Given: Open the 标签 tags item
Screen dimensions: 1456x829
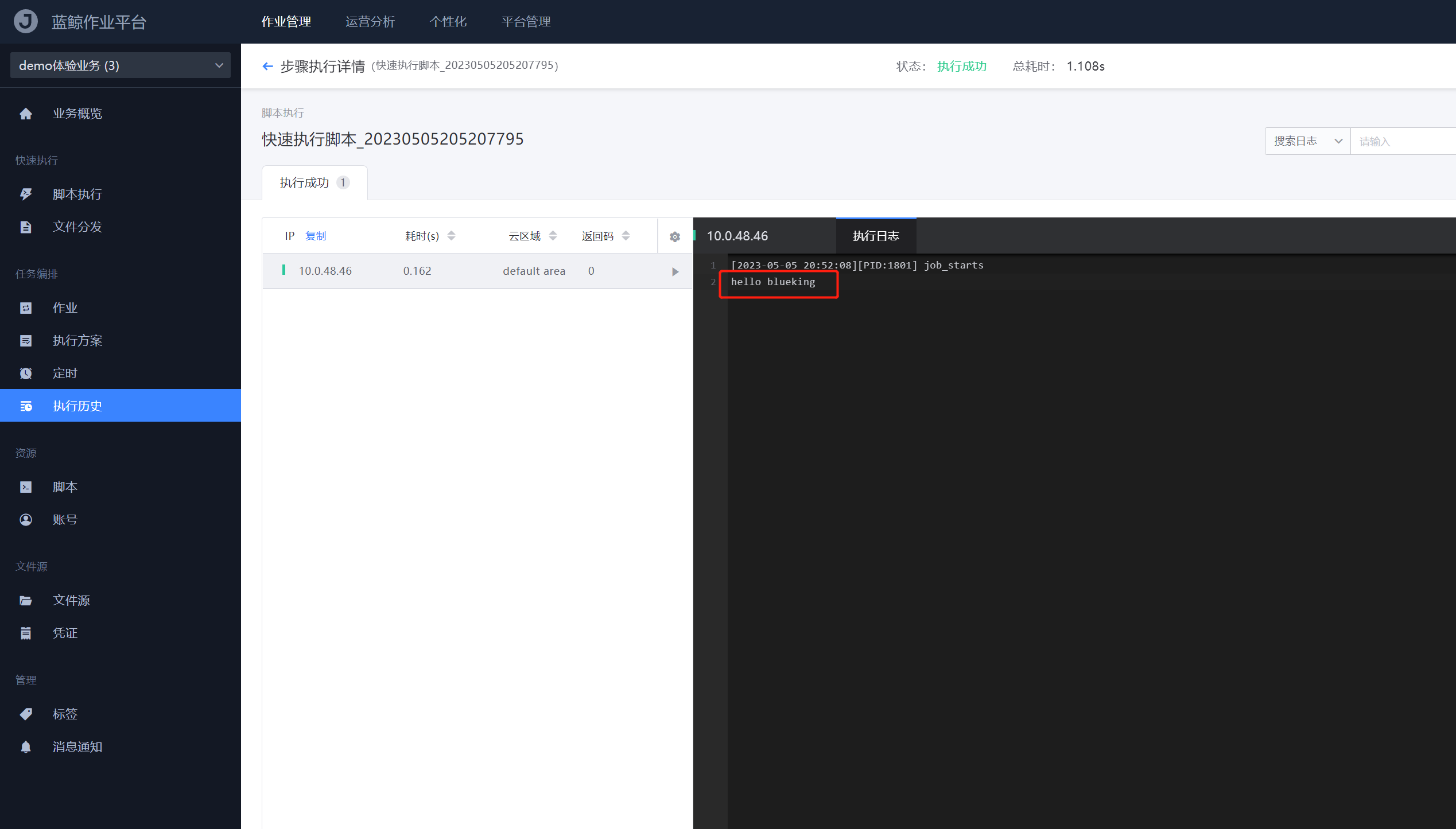Looking at the screenshot, I should [64, 714].
